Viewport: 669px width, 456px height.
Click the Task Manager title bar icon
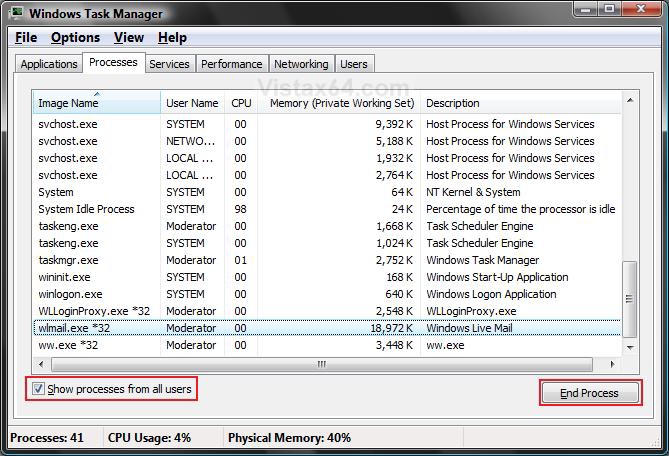(17, 12)
